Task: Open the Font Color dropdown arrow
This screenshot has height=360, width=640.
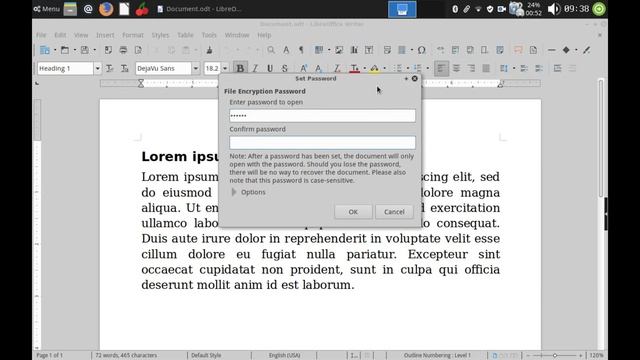Action: tap(364, 69)
